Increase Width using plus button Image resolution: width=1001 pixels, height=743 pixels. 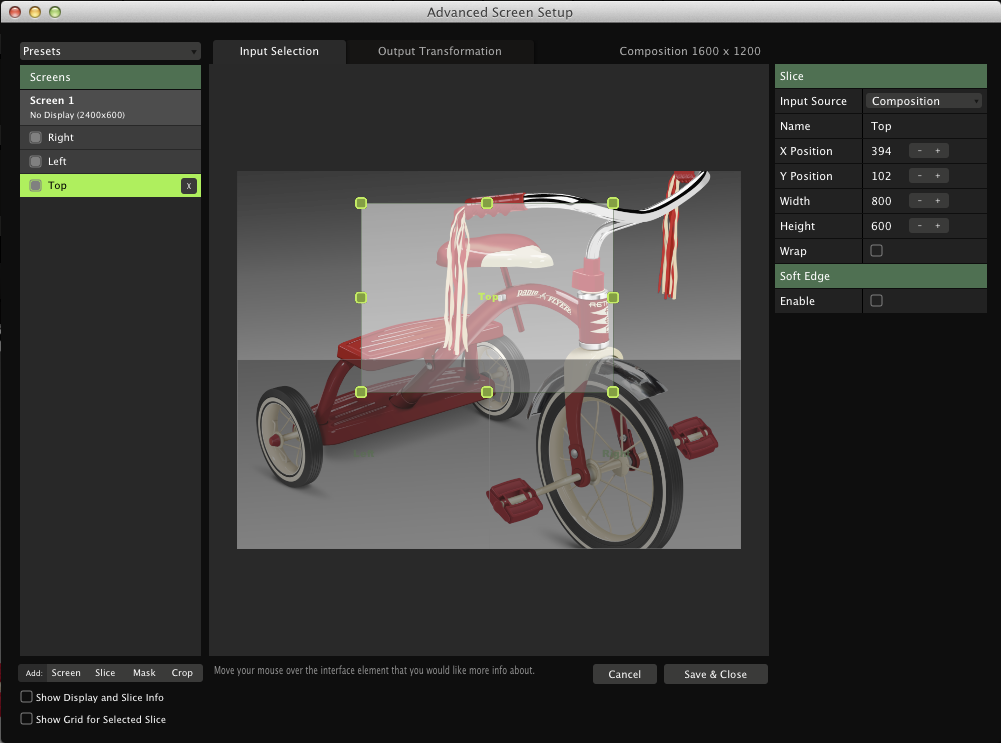(x=938, y=201)
